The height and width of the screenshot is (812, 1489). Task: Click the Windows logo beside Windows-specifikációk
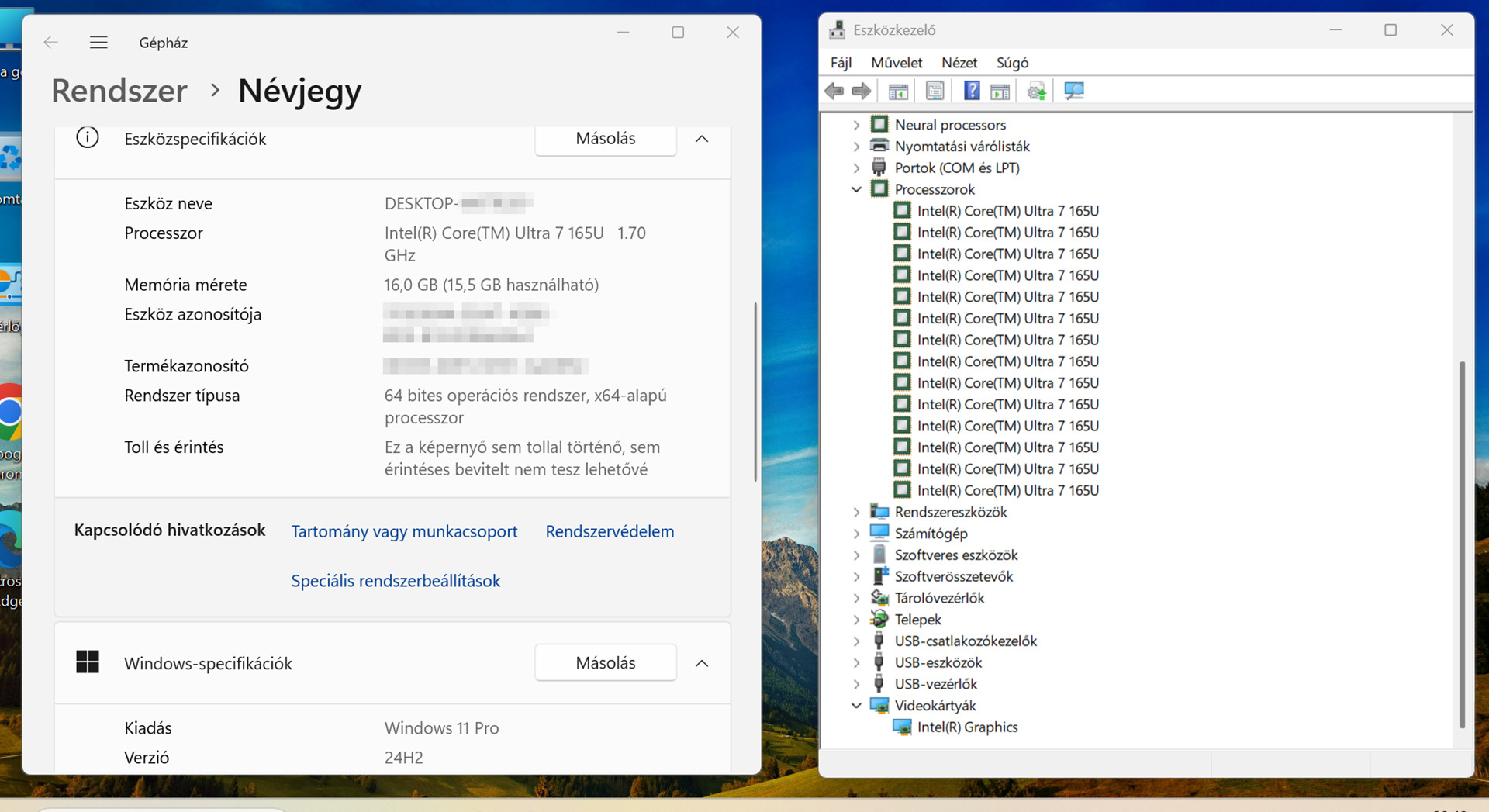pyautogui.click(x=88, y=662)
